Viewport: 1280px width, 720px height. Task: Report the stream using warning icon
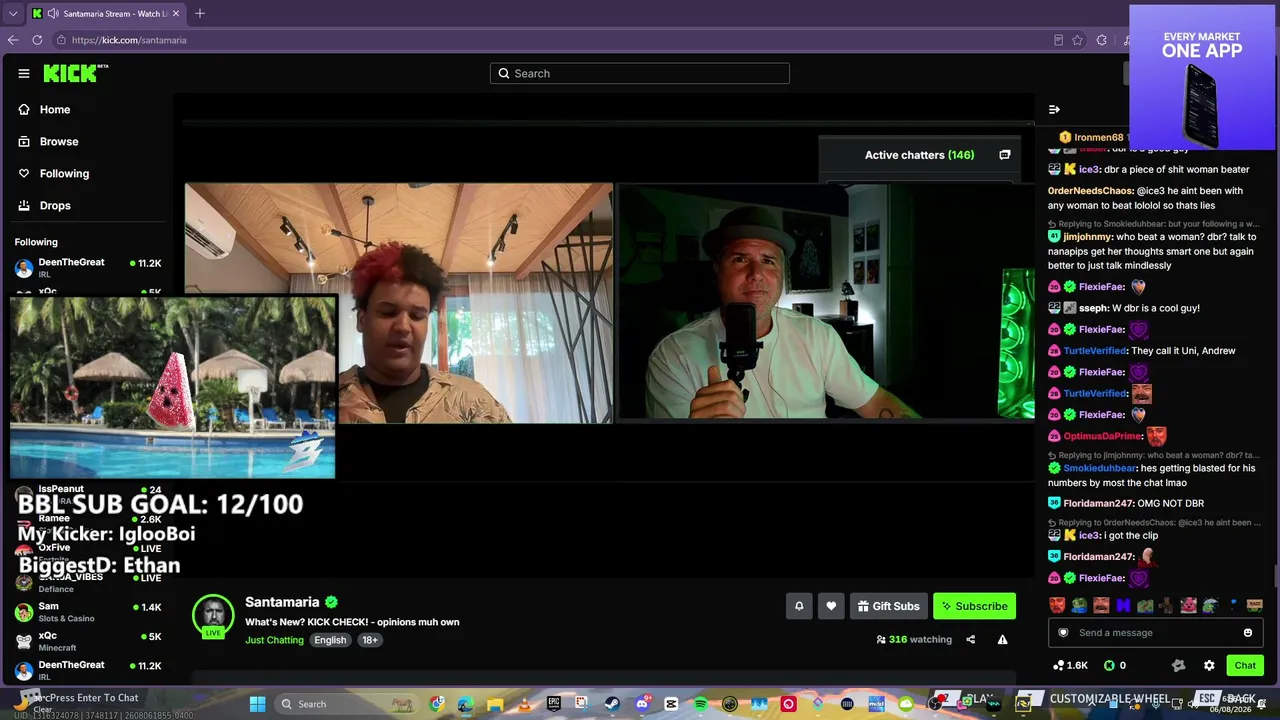tap(1002, 640)
